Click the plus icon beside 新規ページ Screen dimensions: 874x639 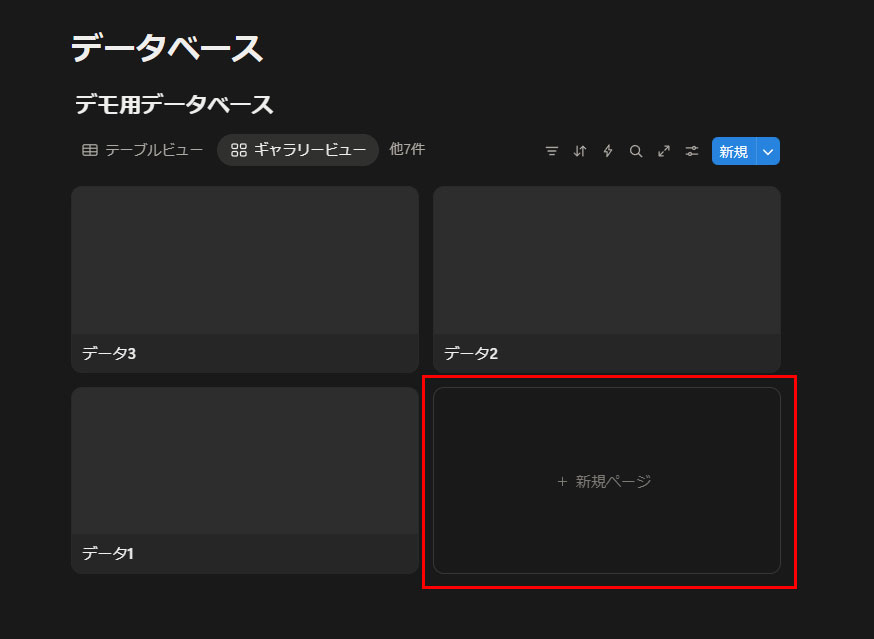point(562,481)
